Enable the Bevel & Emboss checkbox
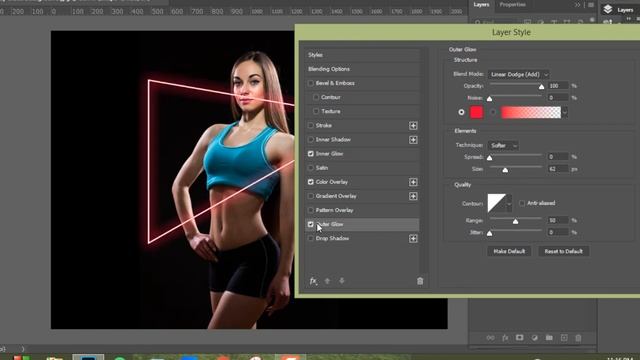The width and height of the screenshot is (640, 360). (311, 83)
